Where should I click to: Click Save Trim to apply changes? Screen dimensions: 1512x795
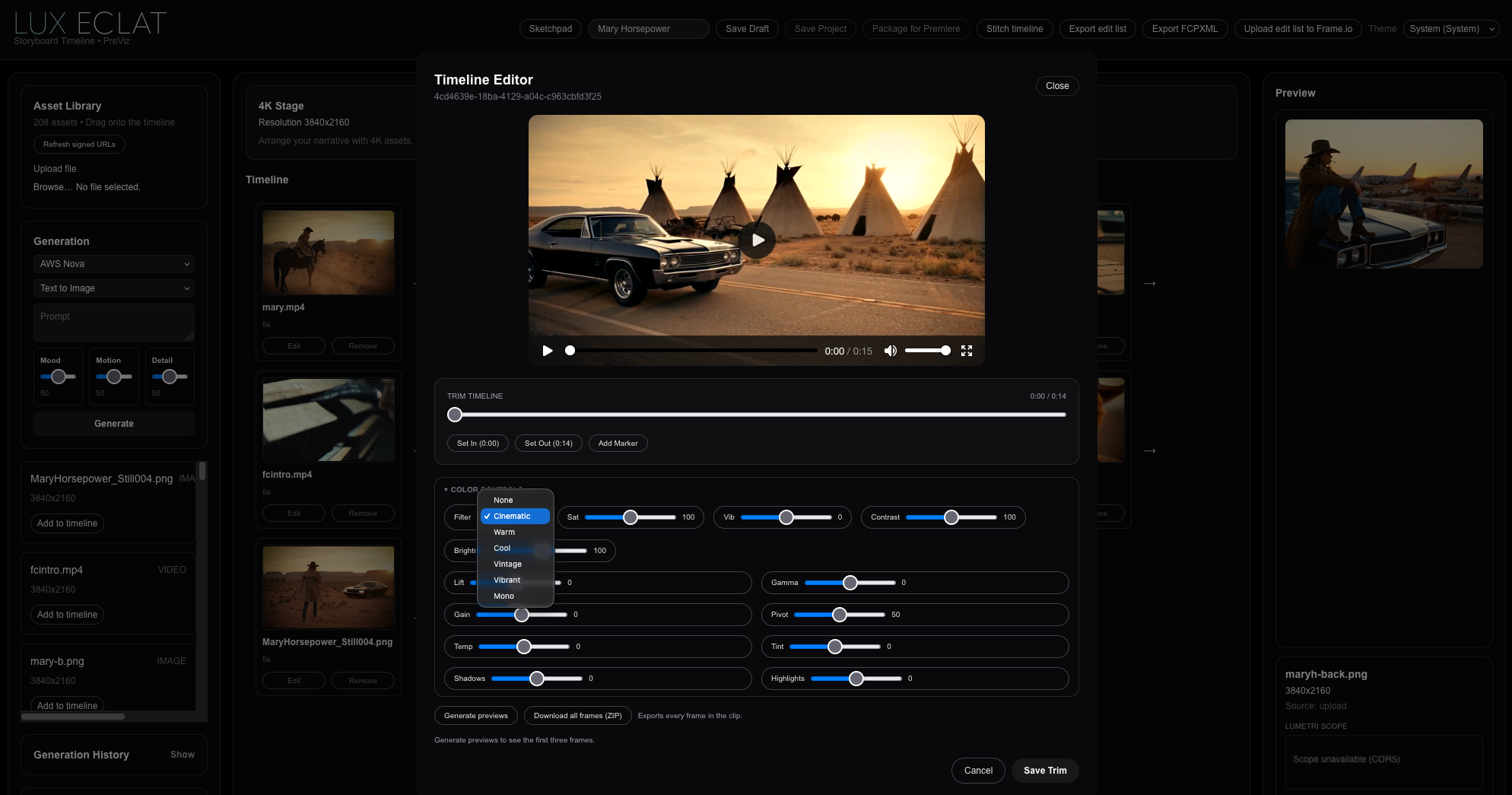point(1044,770)
